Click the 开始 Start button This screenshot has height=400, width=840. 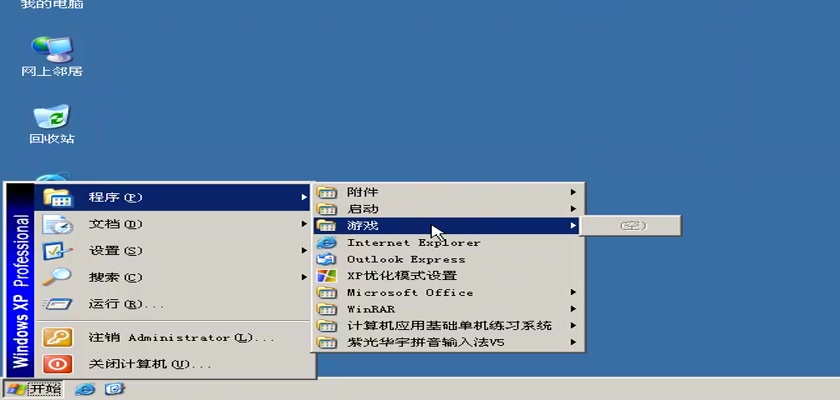[33, 389]
